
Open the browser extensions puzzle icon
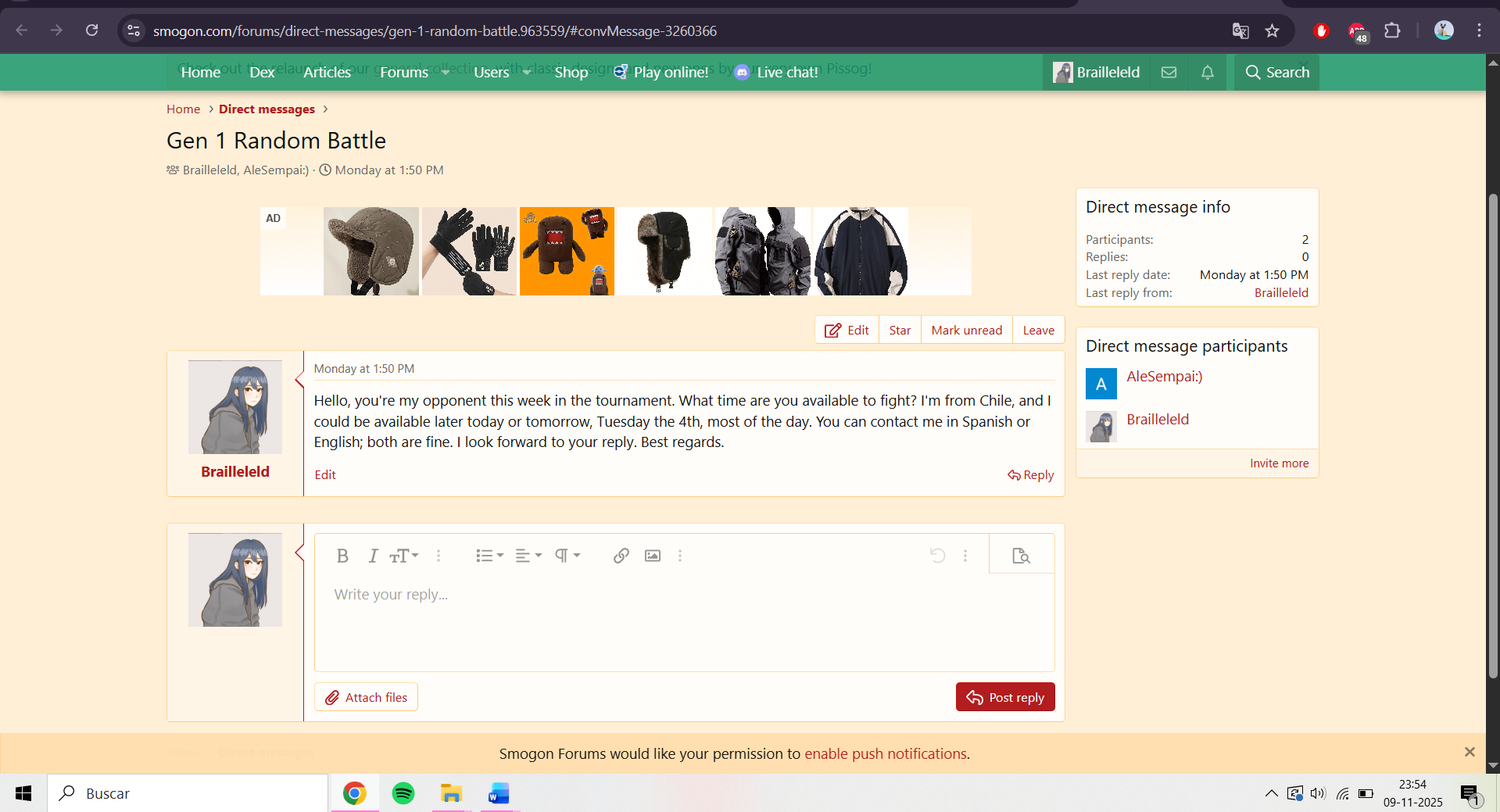pyautogui.click(x=1392, y=30)
